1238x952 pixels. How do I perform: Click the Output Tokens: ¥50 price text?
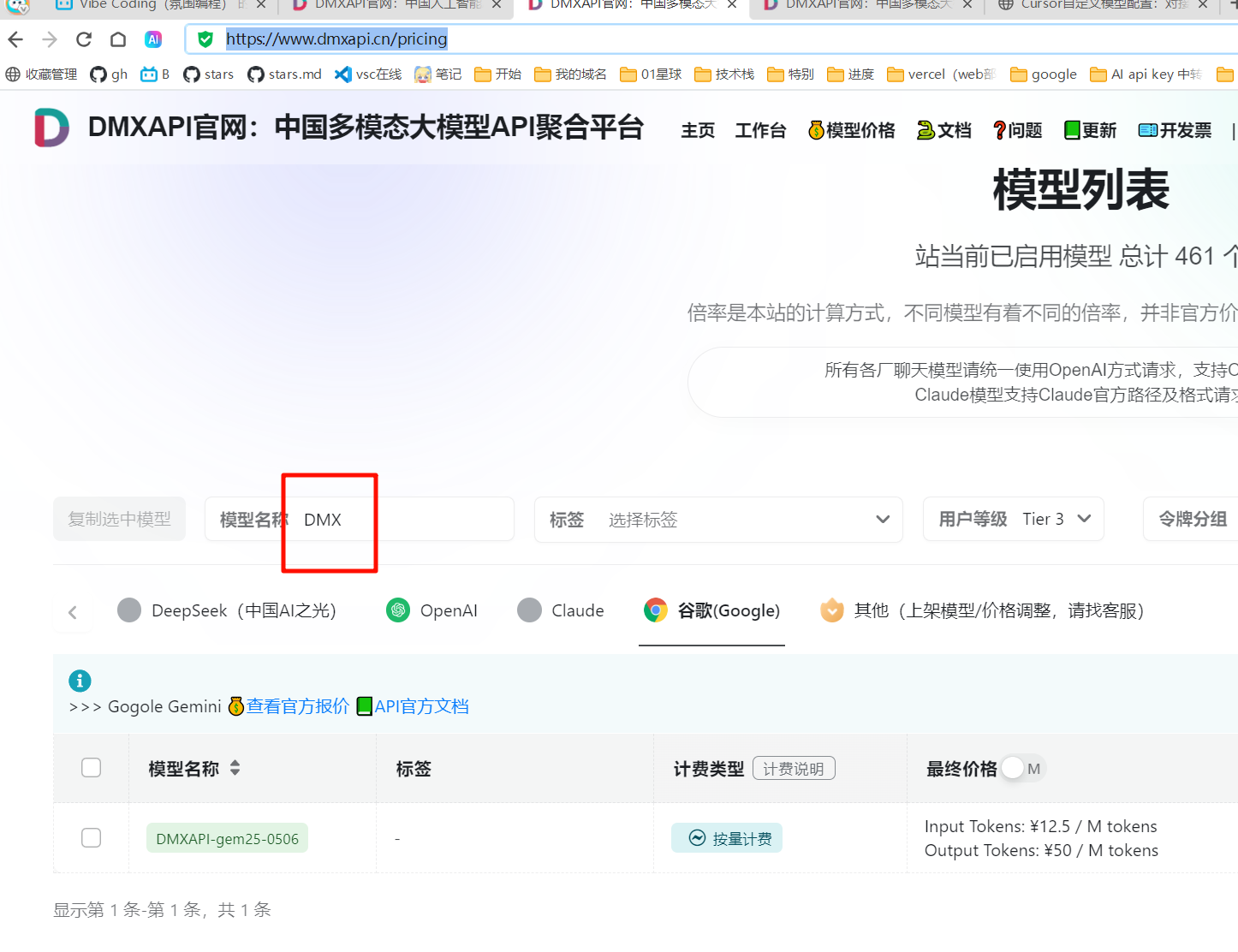pos(1041,850)
